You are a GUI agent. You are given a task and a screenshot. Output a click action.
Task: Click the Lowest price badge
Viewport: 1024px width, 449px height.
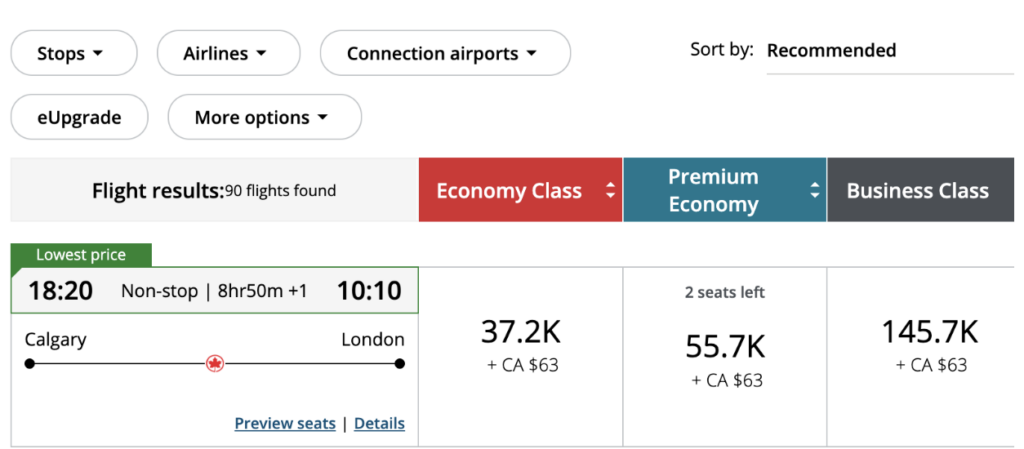[81, 255]
